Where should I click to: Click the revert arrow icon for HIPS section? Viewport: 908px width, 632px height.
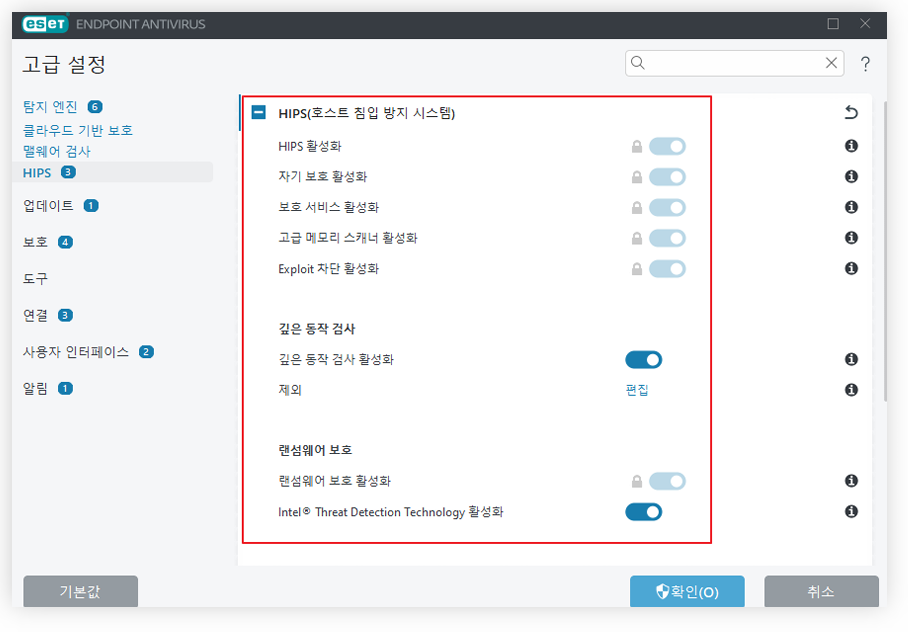pyautogui.click(x=851, y=112)
